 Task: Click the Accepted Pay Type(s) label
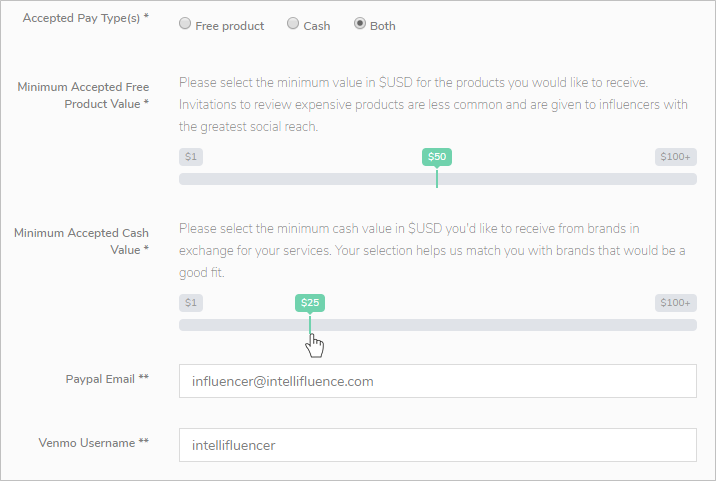(85, 19)
